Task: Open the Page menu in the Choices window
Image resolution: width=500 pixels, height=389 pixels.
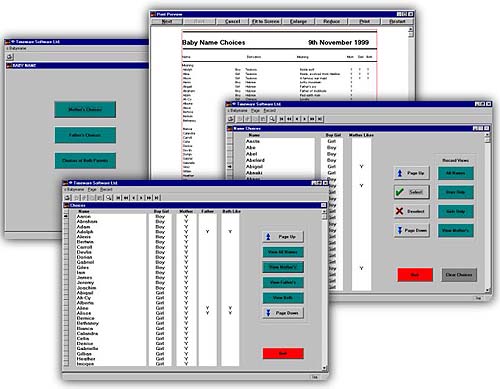Action: point(92,189)
